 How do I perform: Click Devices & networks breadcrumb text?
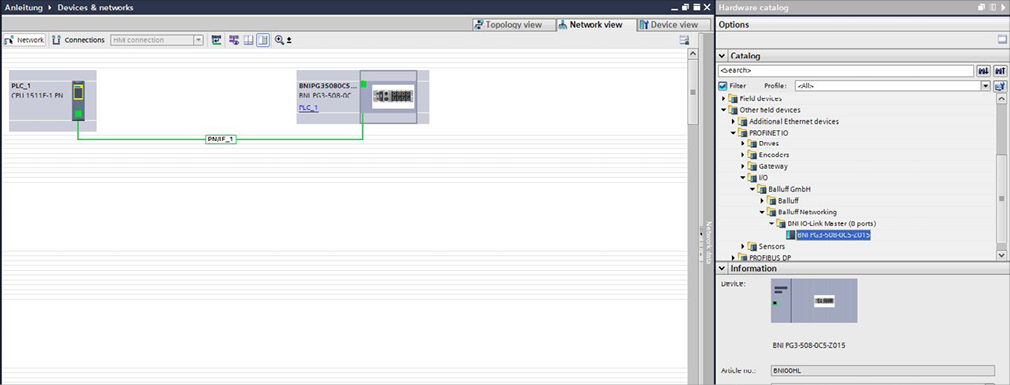[95, 8]
